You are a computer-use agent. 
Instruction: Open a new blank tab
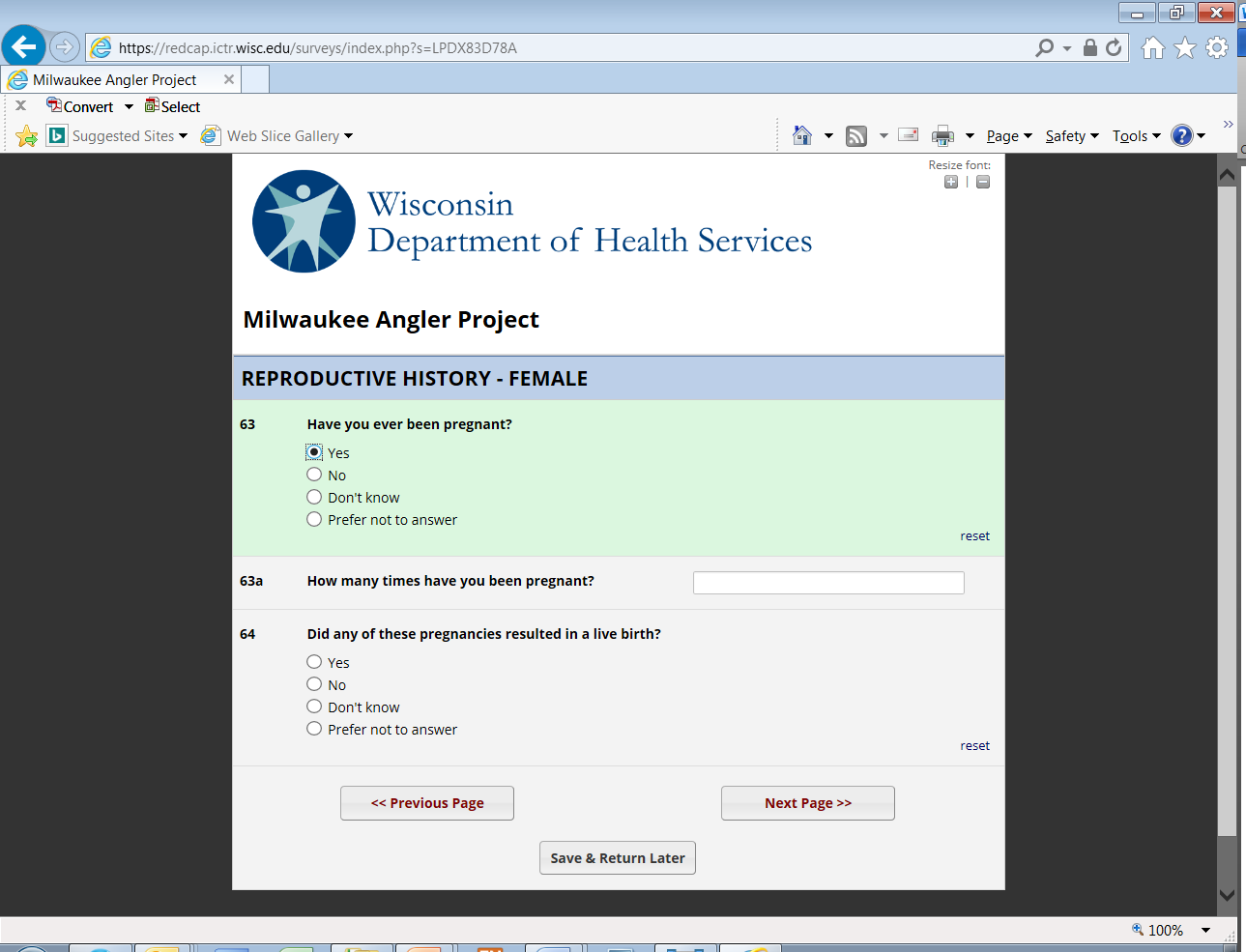[x=255, y=80]
